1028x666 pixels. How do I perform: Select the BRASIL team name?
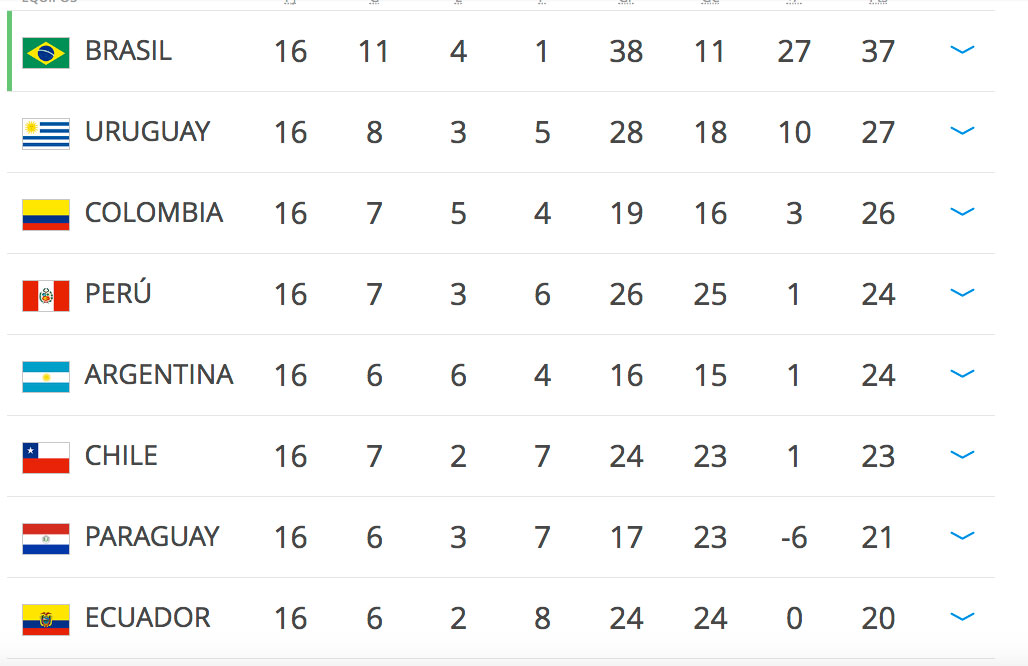tap(128, 51)
